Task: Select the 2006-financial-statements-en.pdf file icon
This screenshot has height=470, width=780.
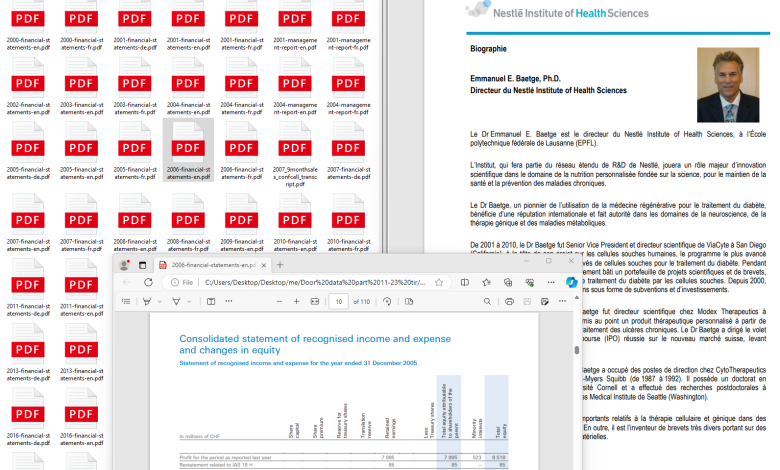Action: [x=188, y=142]
